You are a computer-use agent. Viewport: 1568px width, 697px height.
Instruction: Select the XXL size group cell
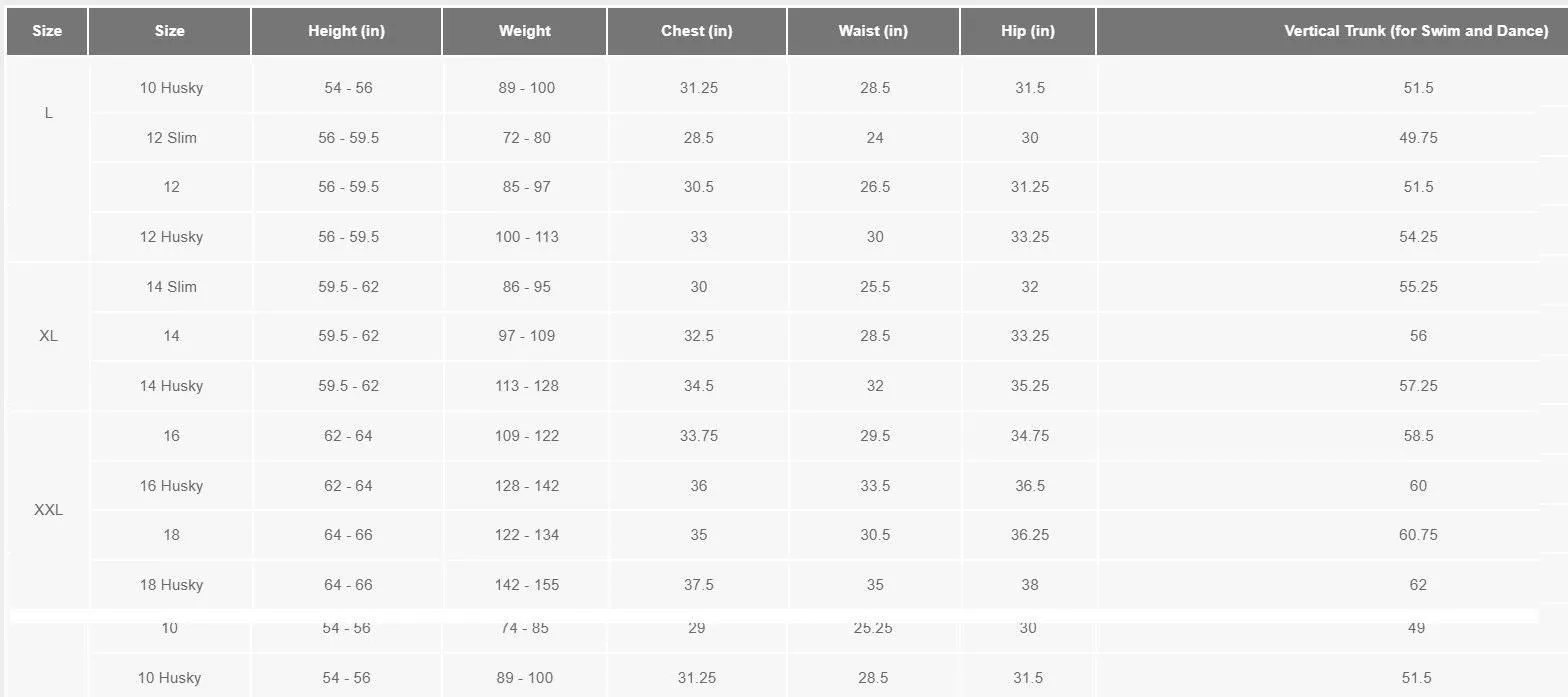tap(48, 510)
